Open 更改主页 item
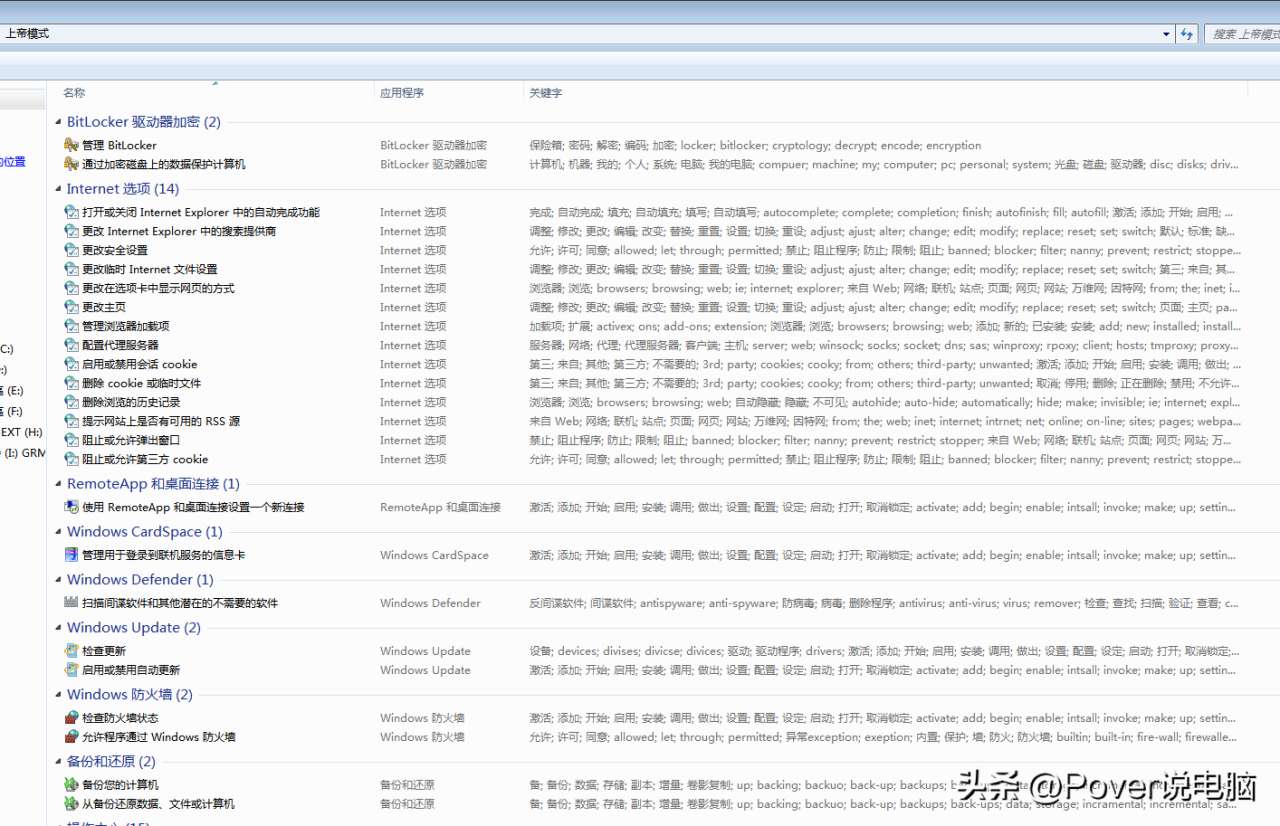Viewport: 1280px width, 826px height. 104,307
